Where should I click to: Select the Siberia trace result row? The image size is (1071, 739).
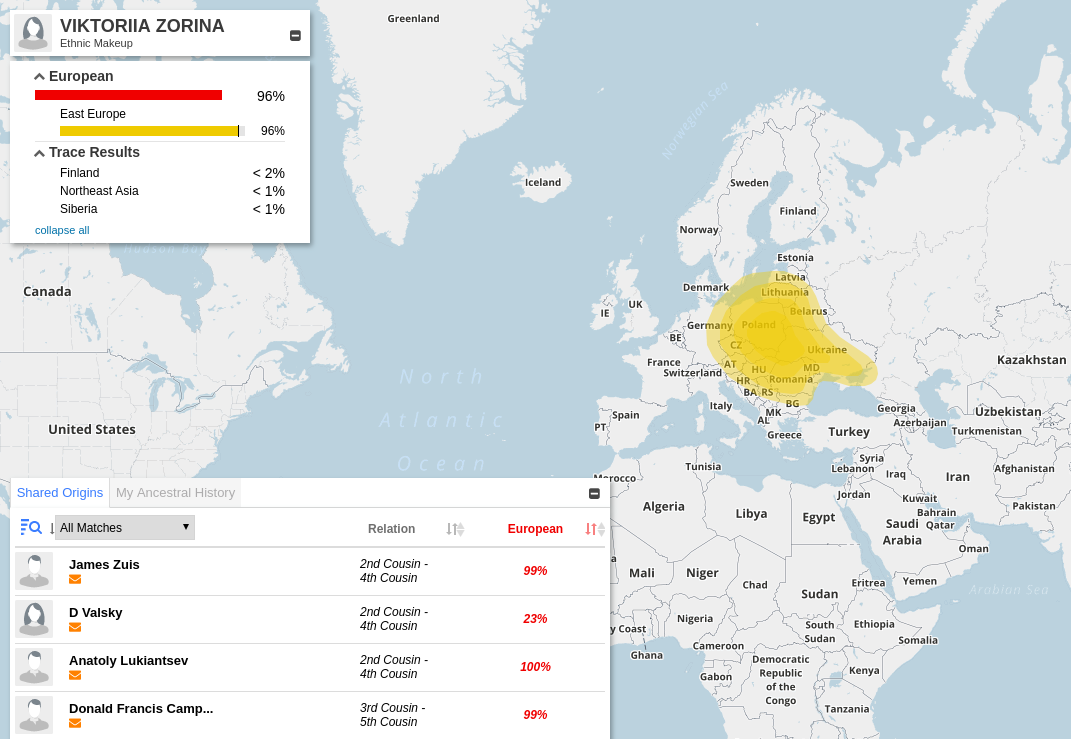172,209
